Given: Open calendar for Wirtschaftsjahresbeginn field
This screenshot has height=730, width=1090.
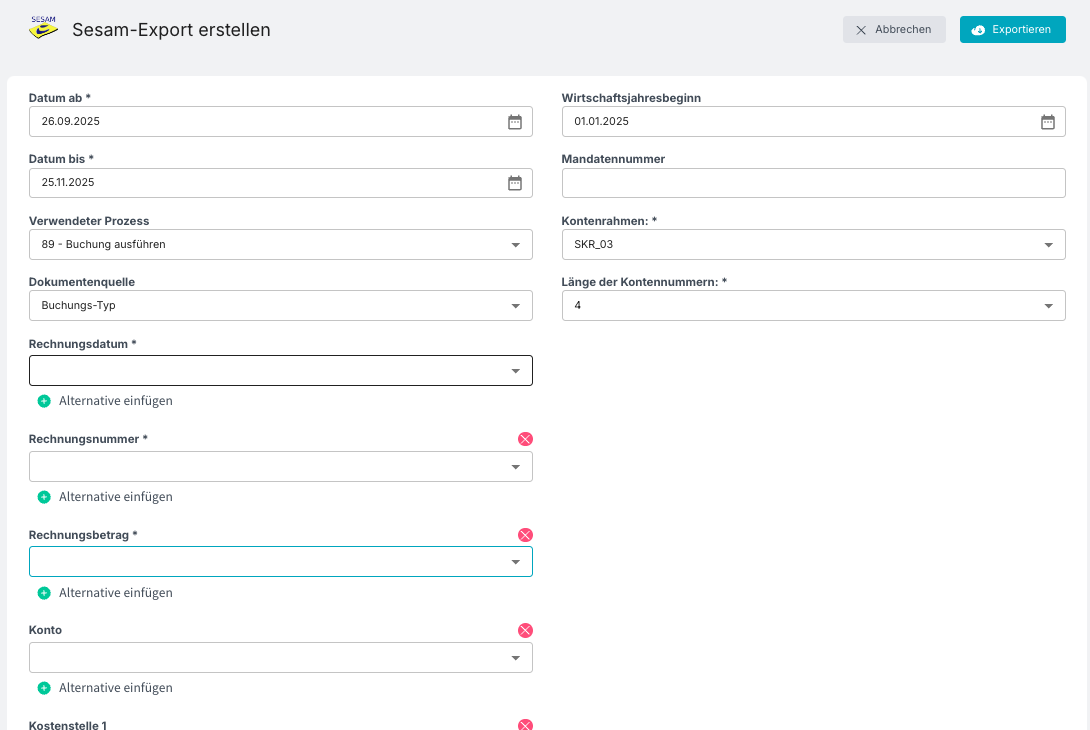Looking at the screenshot, I should 1047,122.
